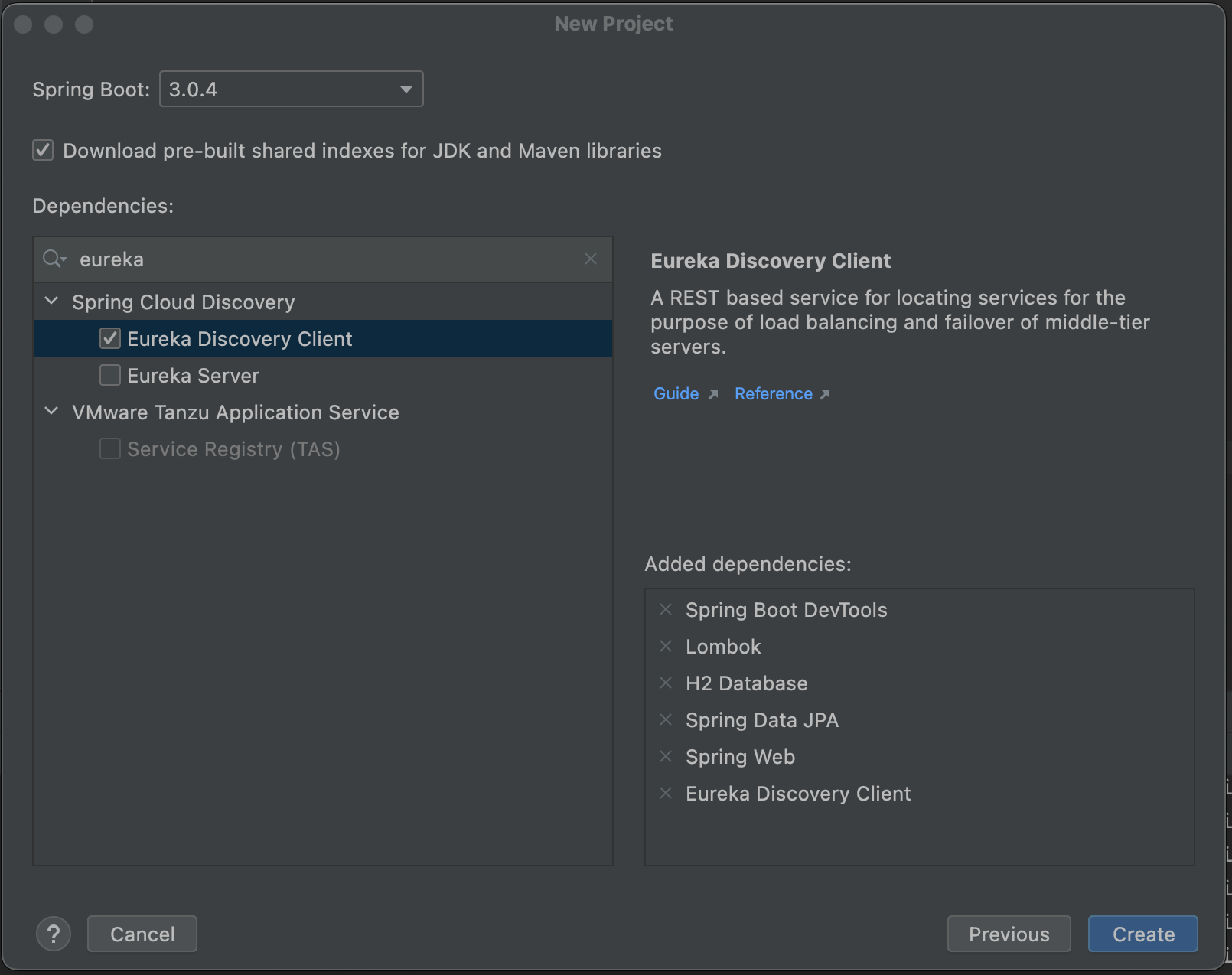The height and width of the screenshot is (975, 1232).
Task: Select Spring Boot DevTools in added dependencies
Action: (x=787, y=610)
